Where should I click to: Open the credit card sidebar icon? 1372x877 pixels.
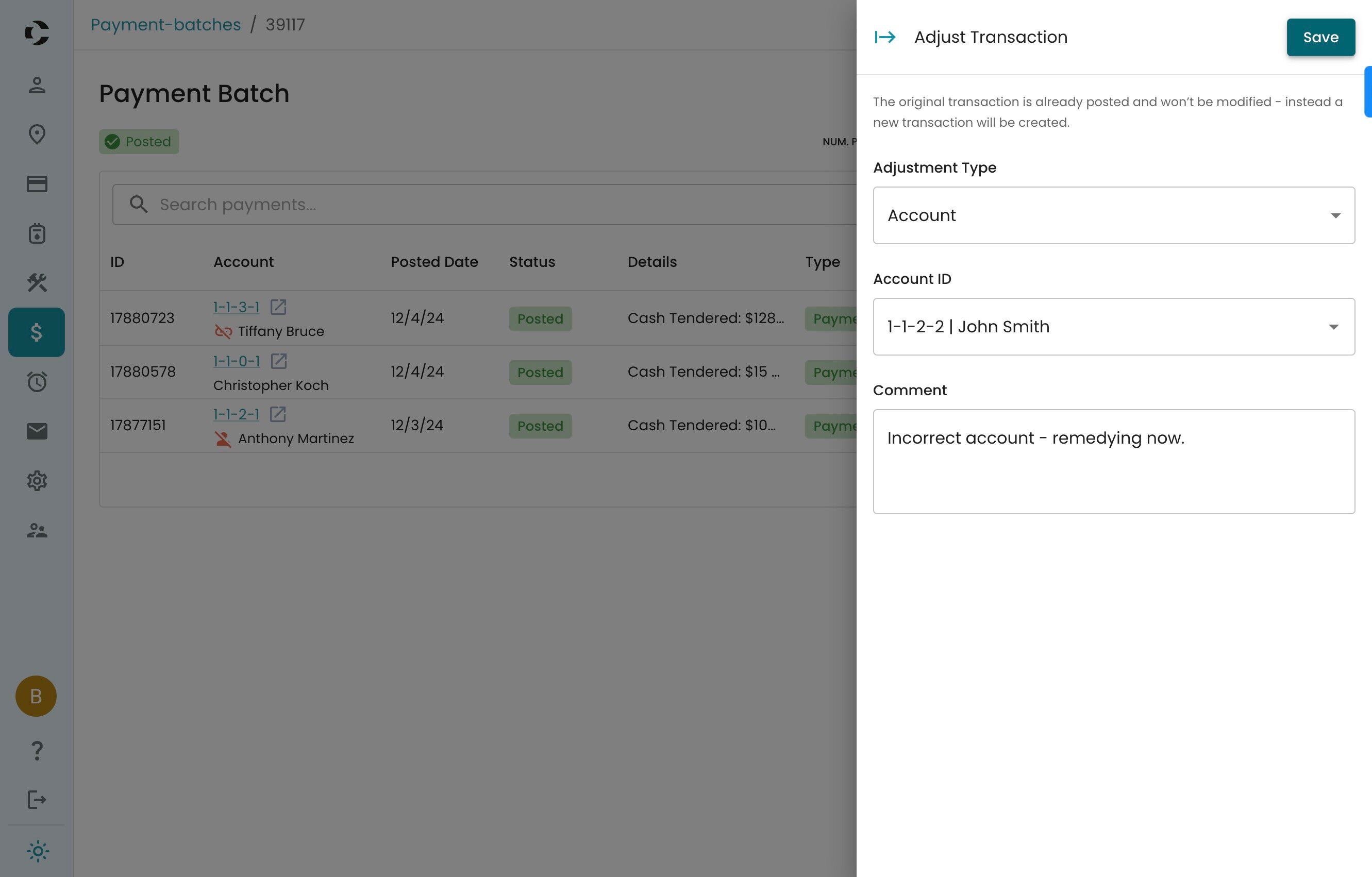pyautogui.click(x=37, y=184)
